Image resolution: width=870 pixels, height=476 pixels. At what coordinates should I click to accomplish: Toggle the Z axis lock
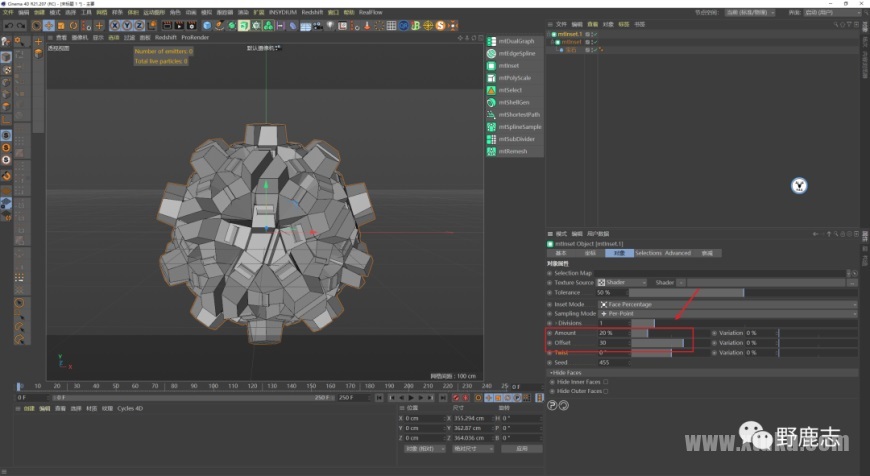pos(139,26)
